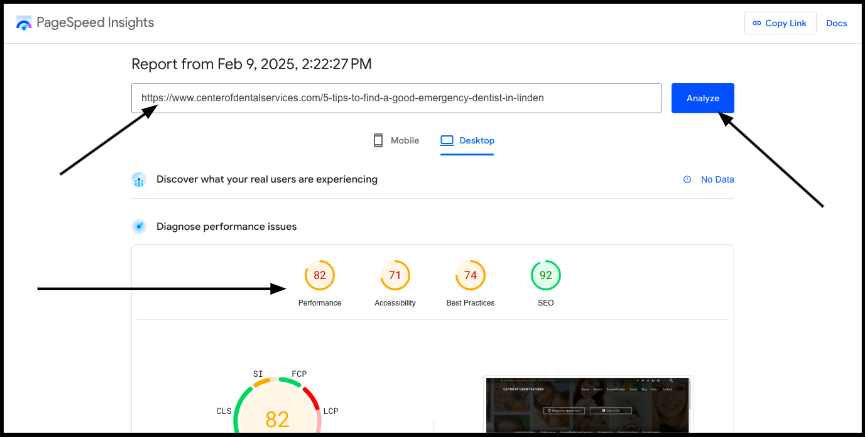This screenshot has width=865, height=437.
Task: Click the large 82 performance gauge
Action: [x=277, y=407]
